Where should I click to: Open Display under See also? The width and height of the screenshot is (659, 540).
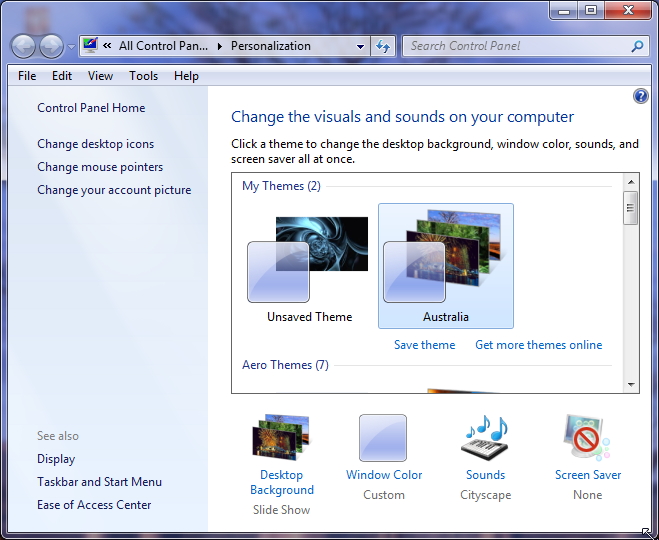pos(56,459)
